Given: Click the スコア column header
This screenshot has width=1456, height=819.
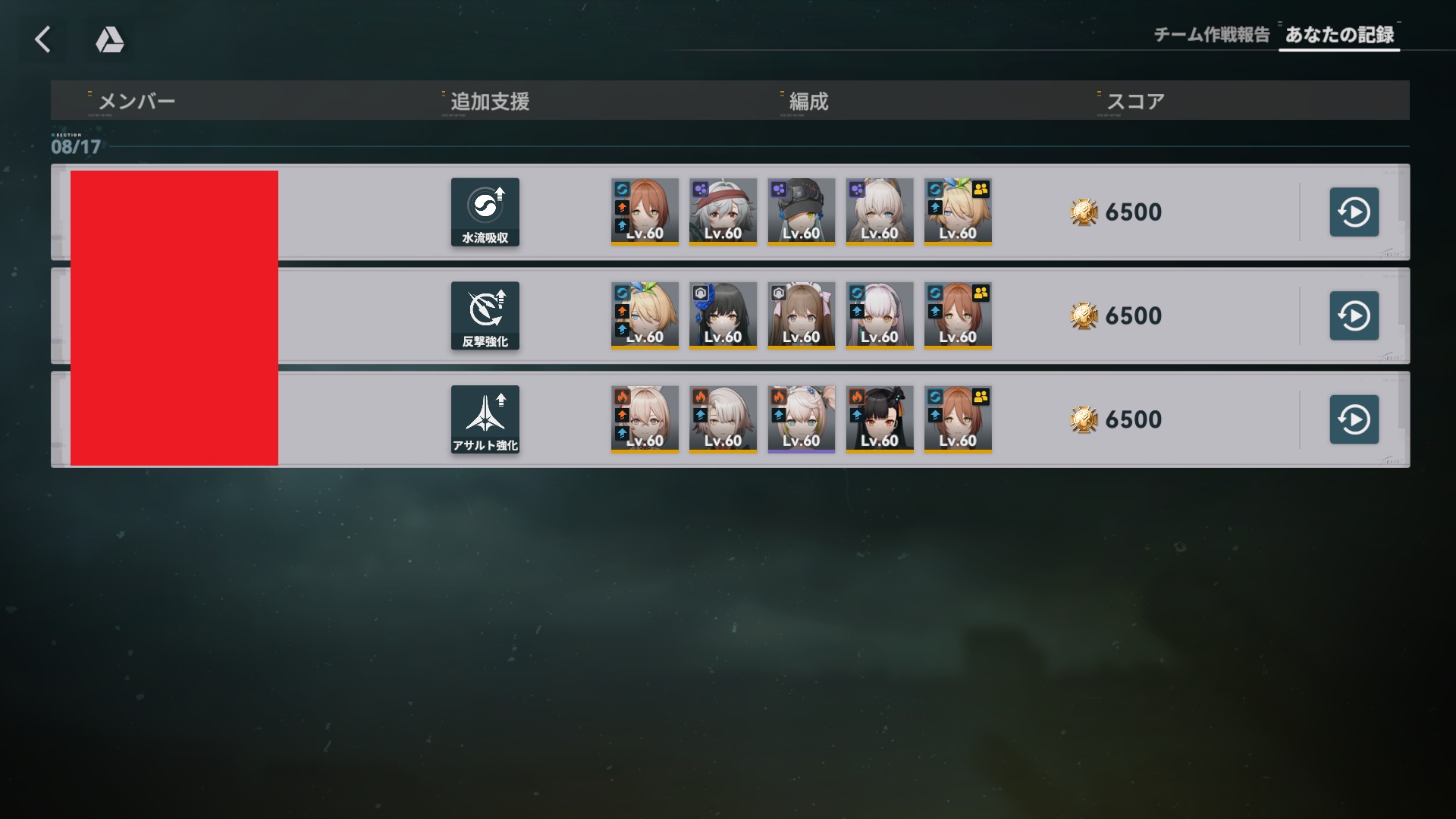Looking at the screenshot, I should [x=1135, y=102].
